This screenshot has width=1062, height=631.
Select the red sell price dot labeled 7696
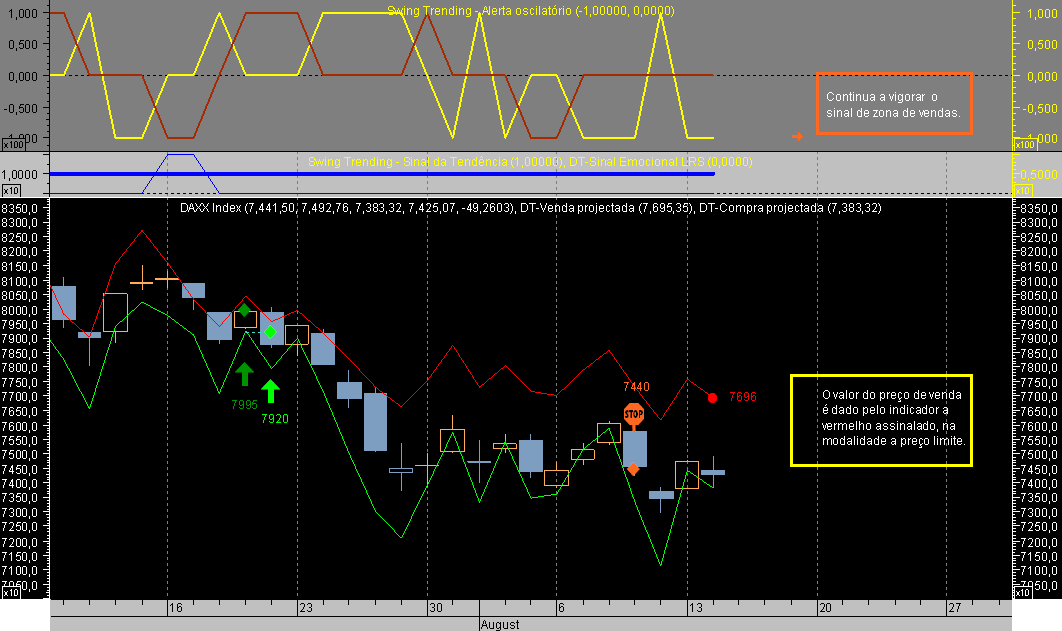[712, 398]
